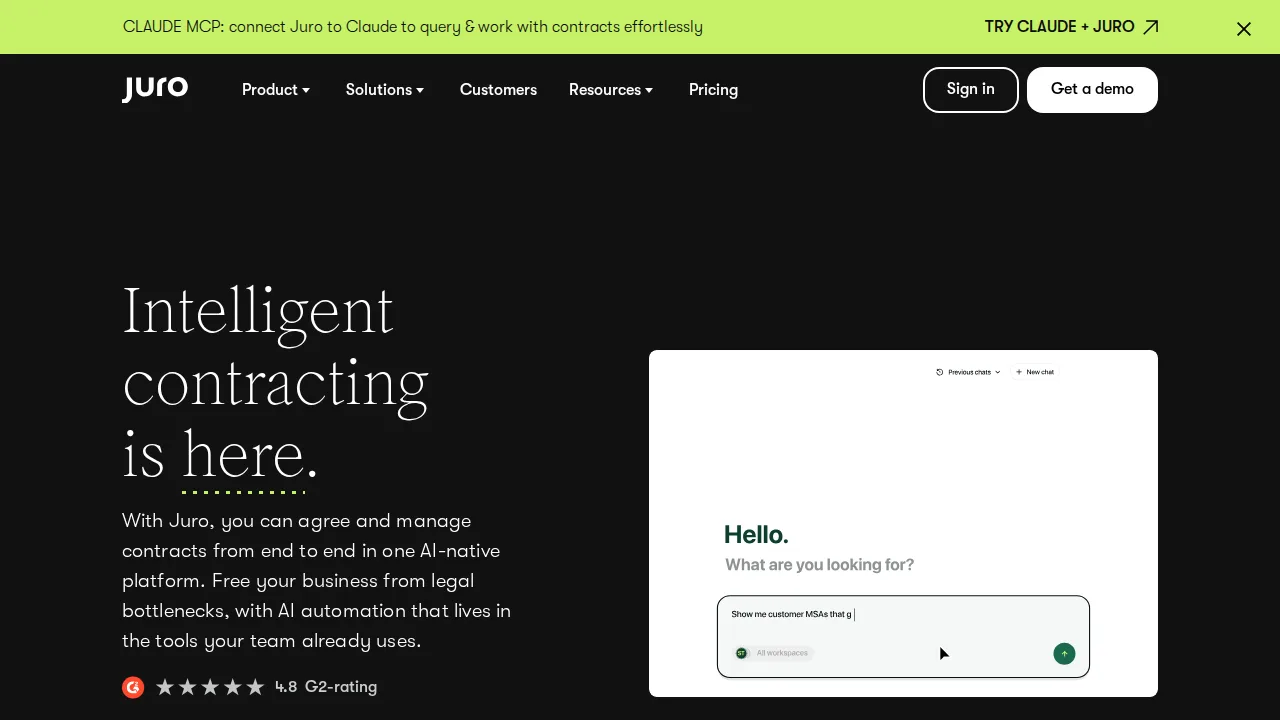Open the Try Claude + Juro link

pos(1071,27)
